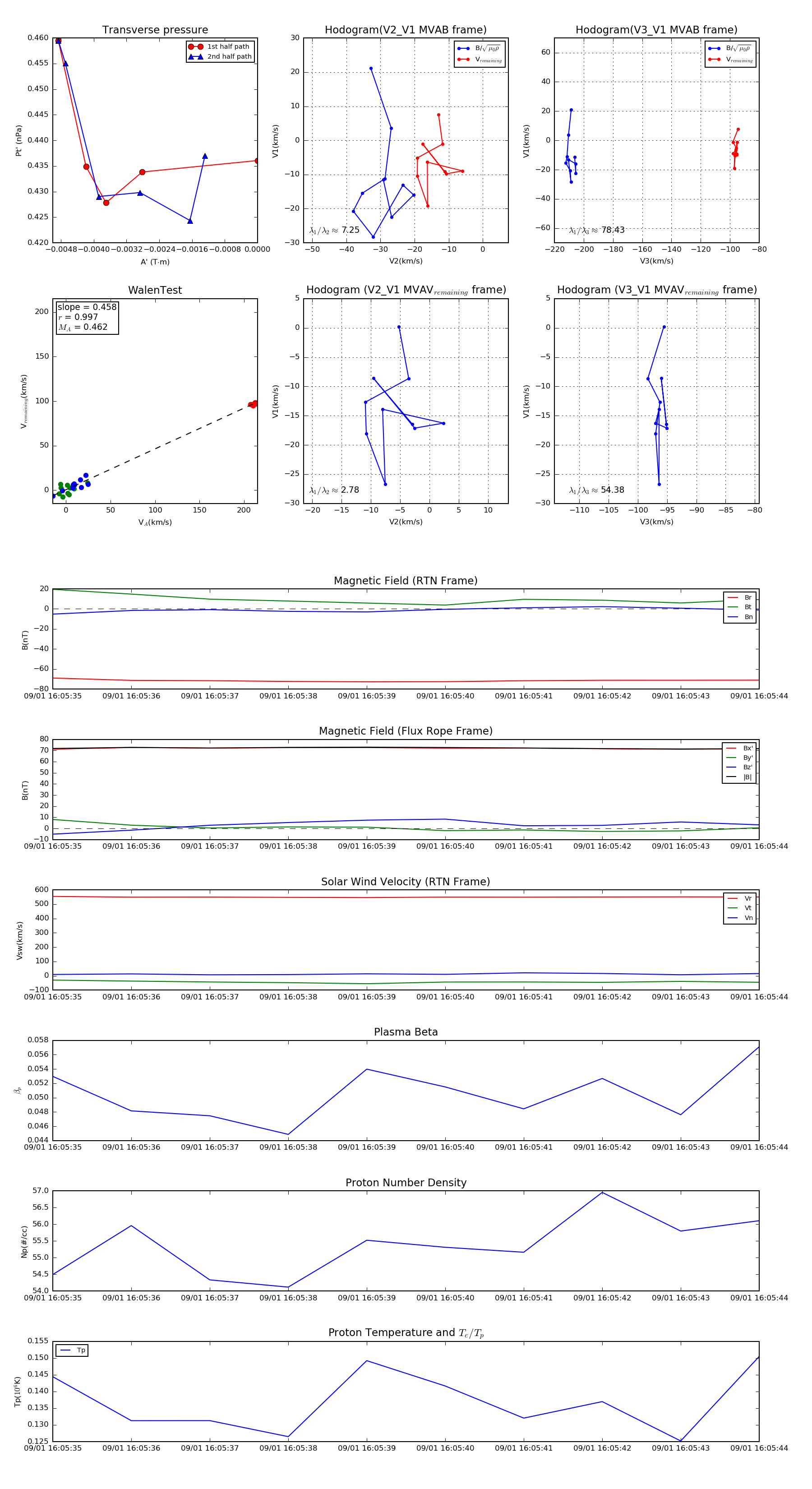Click the "Np(#/cc)" y-axis label
Viewport: 812px width, 1489px height.
[x=24, y=1242]
